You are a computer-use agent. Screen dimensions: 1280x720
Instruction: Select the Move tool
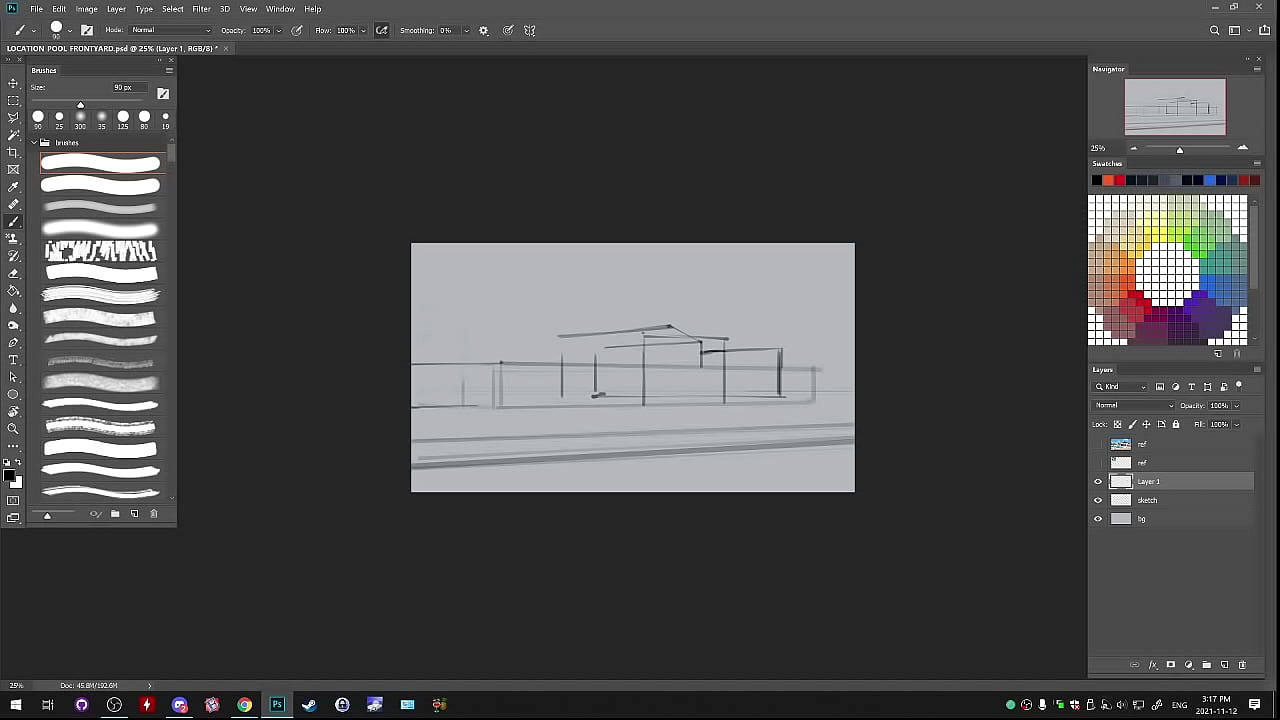[13, 83]
